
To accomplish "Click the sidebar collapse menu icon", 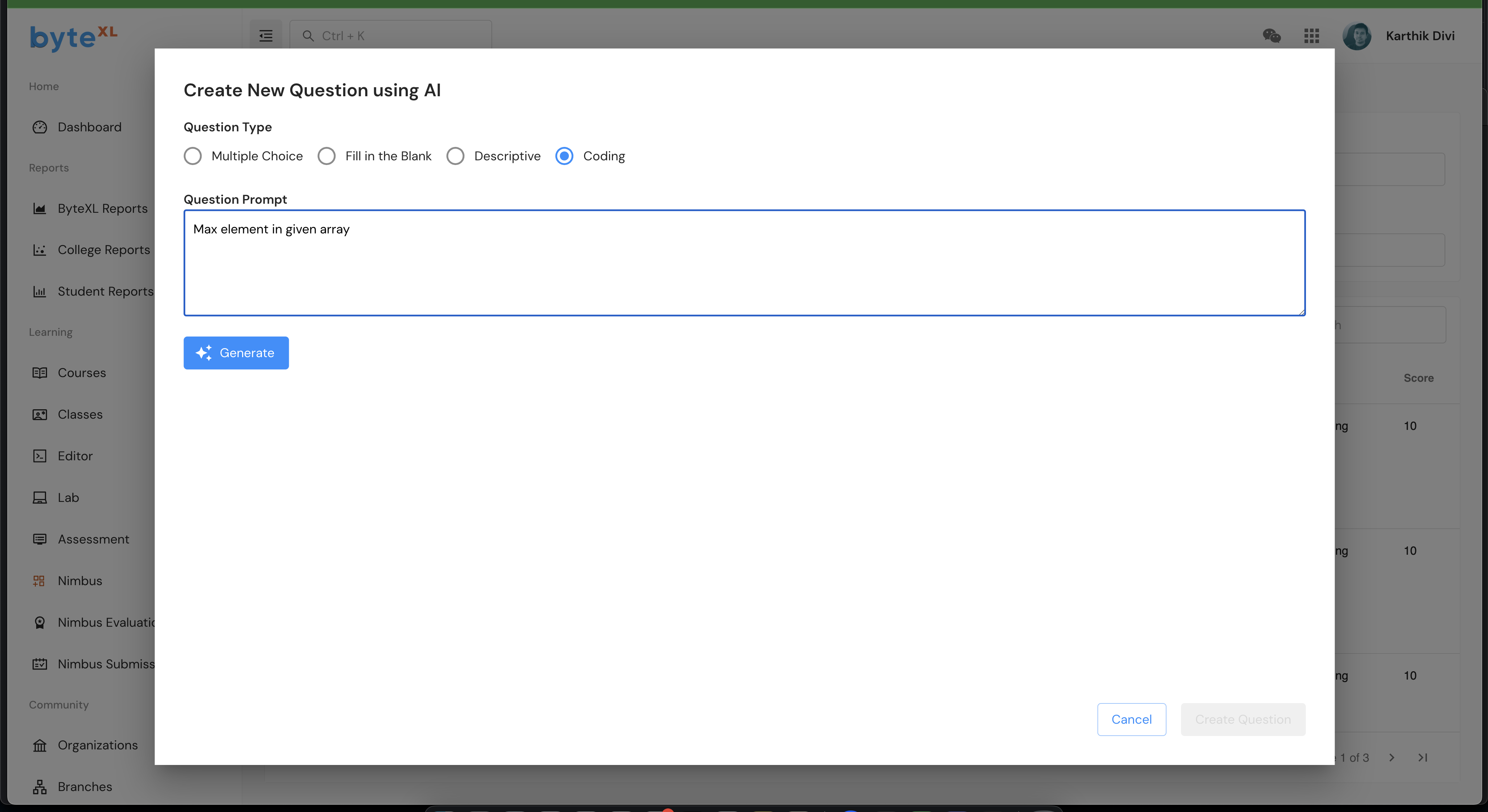I will tap(266, 36).
